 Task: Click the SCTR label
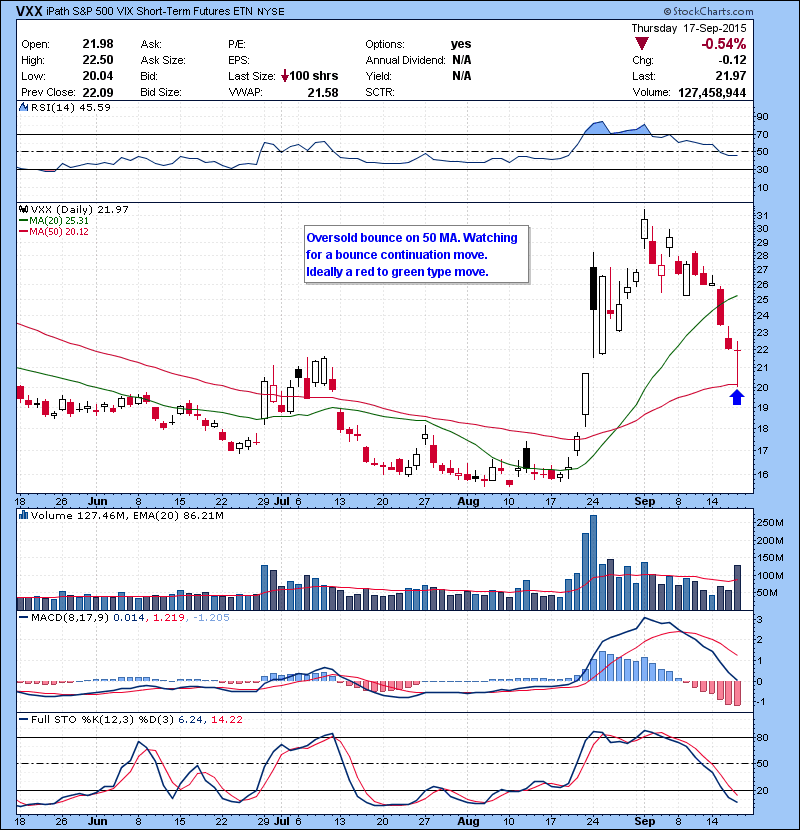pyautogui.click(x=380, y=92)
